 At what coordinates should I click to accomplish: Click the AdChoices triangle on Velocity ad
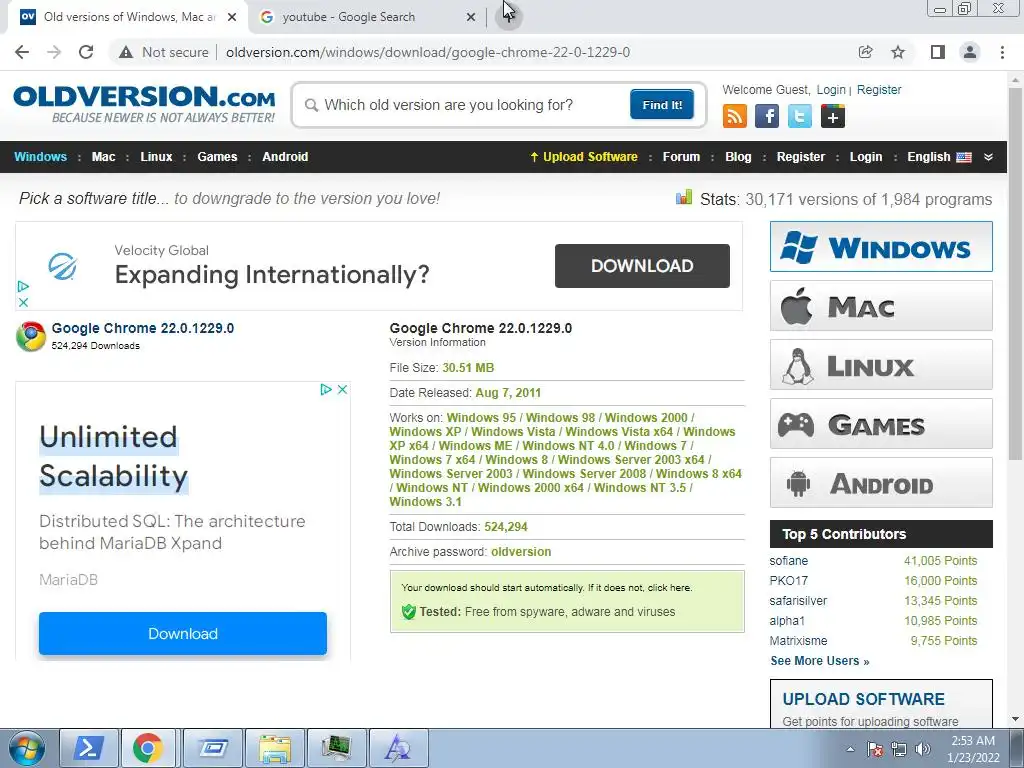click(x=23, y=286)
